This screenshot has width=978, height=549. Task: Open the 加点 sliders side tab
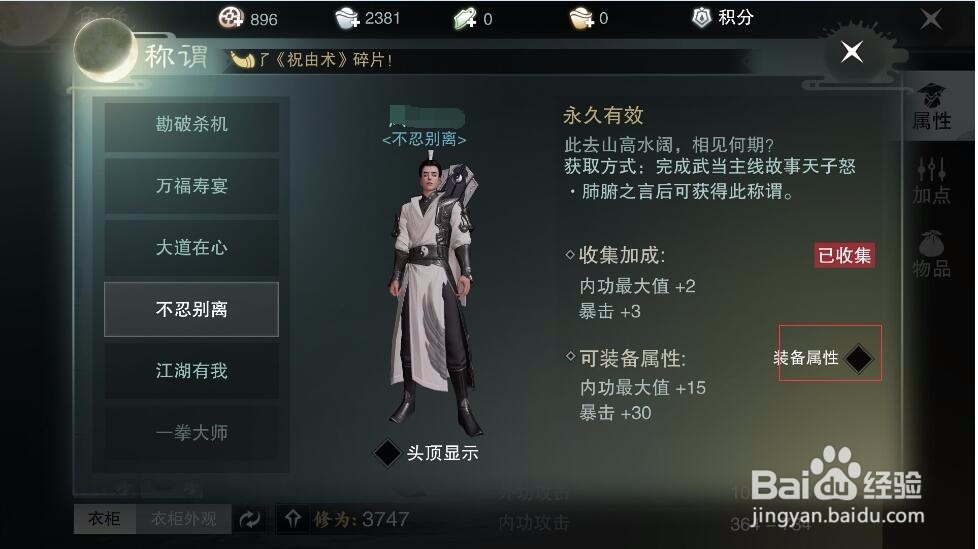click(932, 181)
